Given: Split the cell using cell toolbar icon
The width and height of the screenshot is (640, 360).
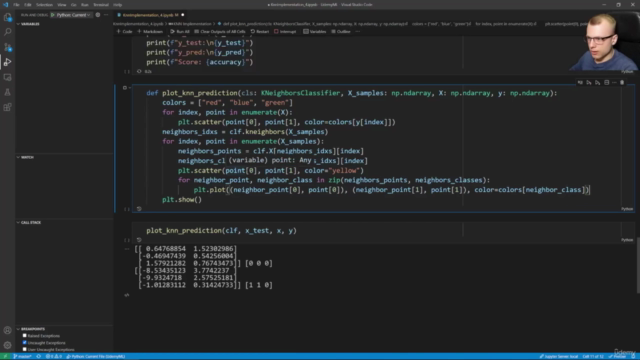Looking at the screenshot, I should pyautogui.click(x=607, y=82).
